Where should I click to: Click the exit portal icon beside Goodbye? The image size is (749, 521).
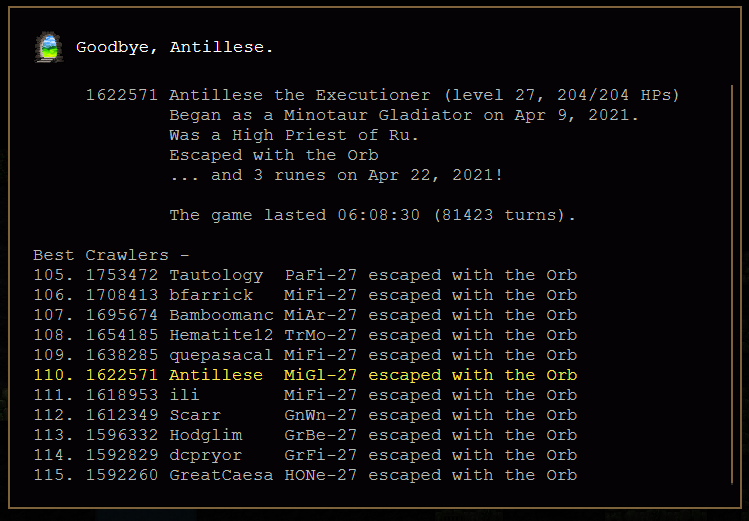(x=49, y=47)
